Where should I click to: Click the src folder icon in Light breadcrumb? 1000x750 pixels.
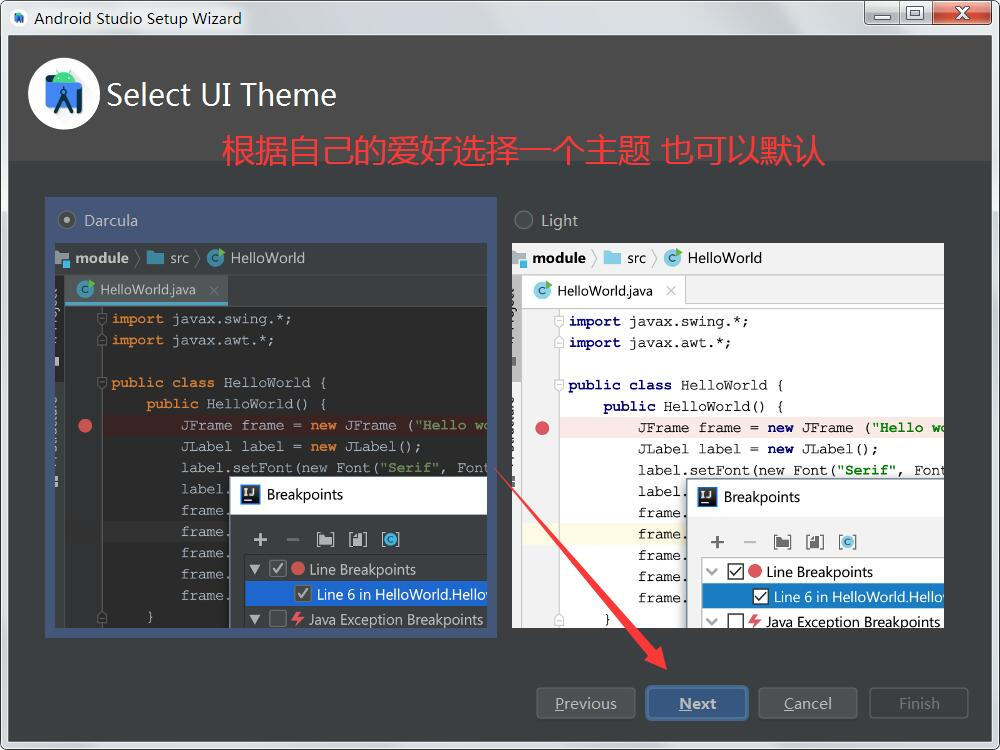tap(612, 258)
